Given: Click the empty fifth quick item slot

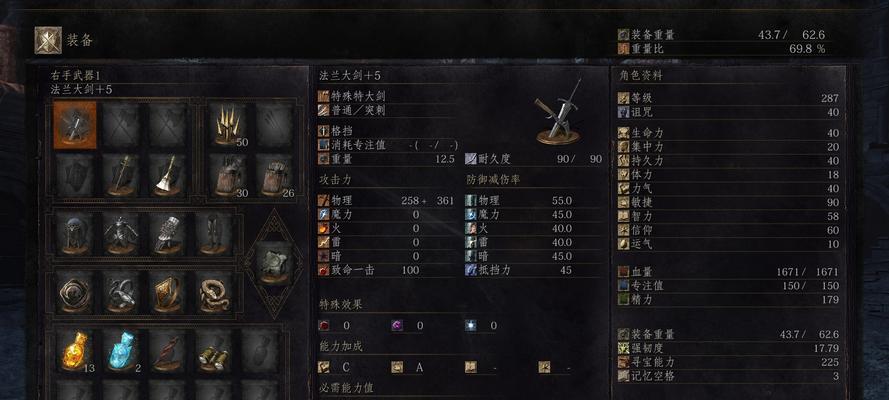Looking at the screenshot, I should coord(260,351).
